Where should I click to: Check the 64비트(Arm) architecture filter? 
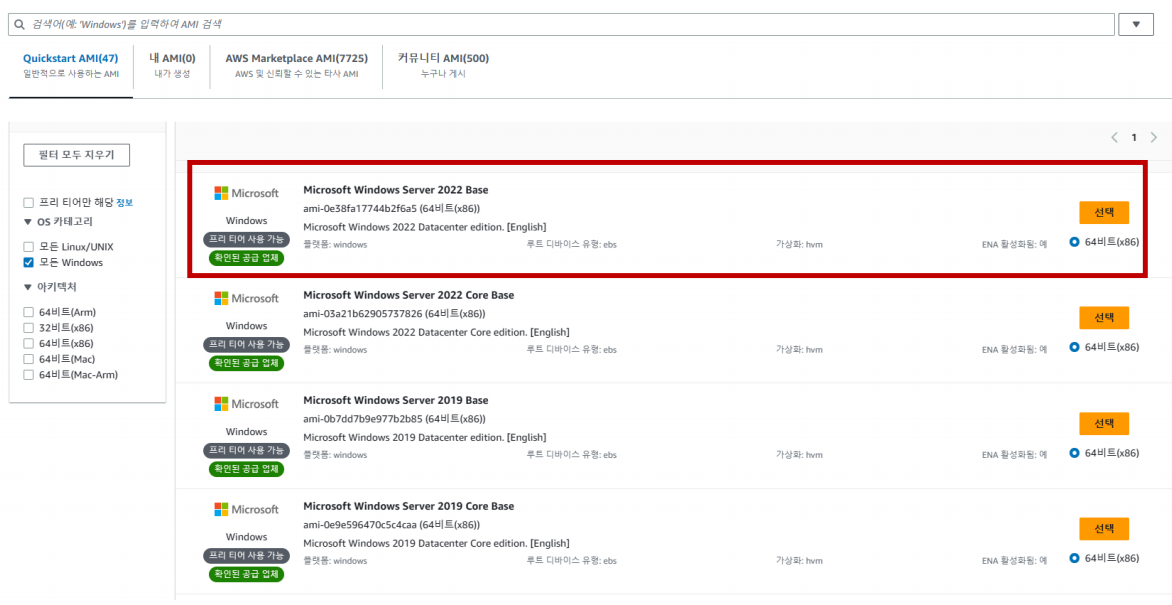[28, 312]
